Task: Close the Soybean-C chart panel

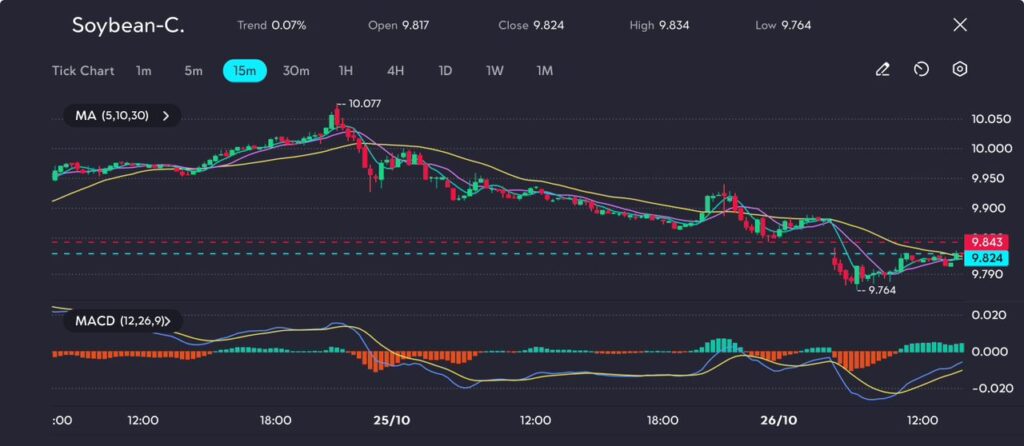Action: [x=960, y=25]
